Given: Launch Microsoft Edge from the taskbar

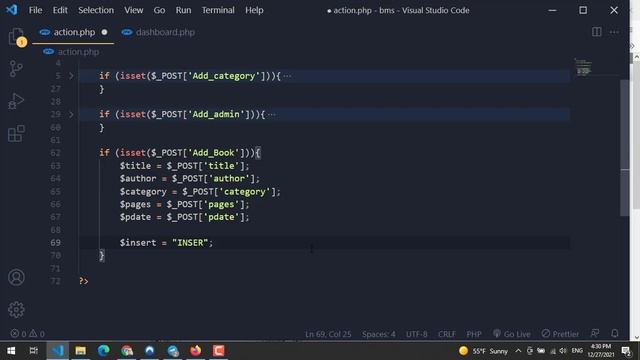Looking at the screenshot, I should (104, 351).
